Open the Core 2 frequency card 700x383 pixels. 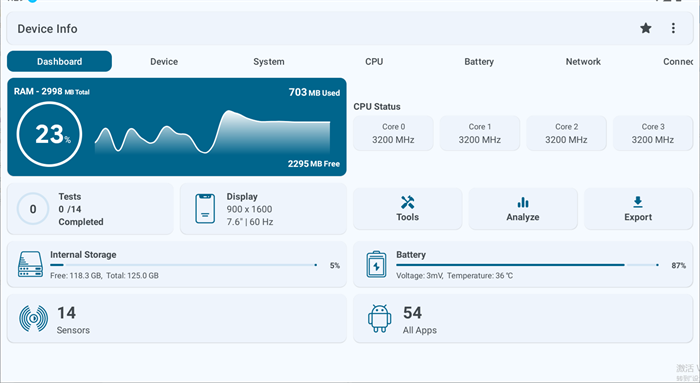coord(567,133)
